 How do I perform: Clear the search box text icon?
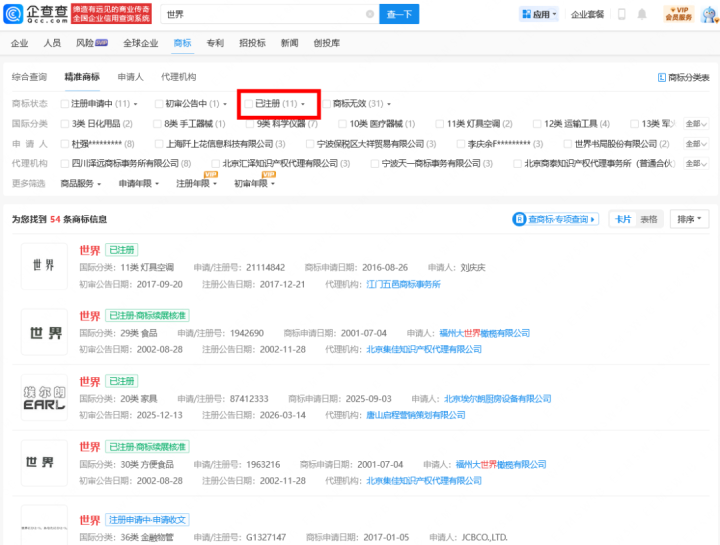coord(370,14)
